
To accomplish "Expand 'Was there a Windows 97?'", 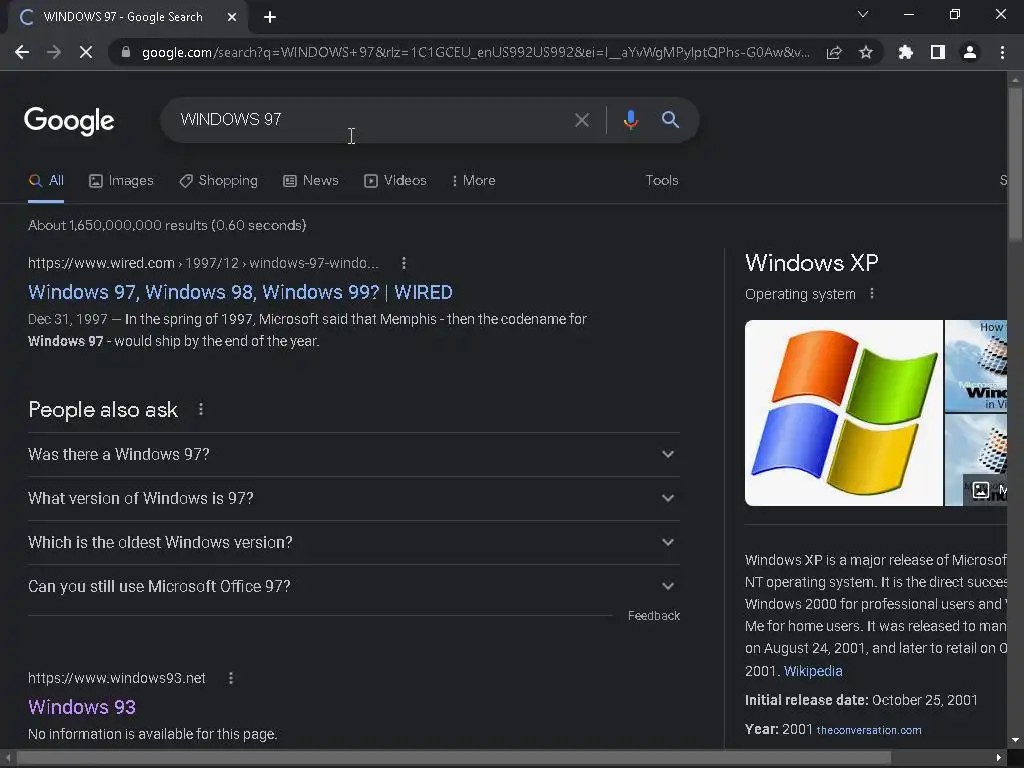I will (353, 455).
